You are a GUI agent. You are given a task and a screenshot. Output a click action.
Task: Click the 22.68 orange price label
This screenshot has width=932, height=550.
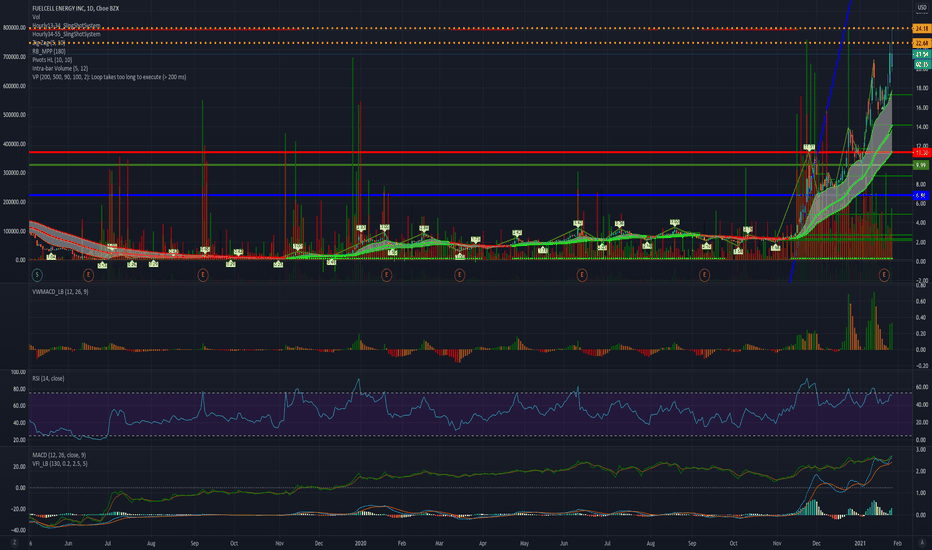tap(921, 43)
